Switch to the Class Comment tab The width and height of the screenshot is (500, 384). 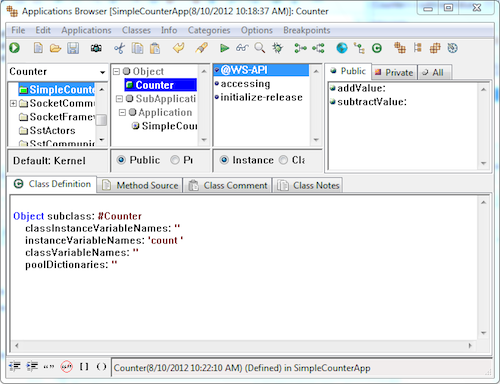pyautogui.click(x=228, y=185)
